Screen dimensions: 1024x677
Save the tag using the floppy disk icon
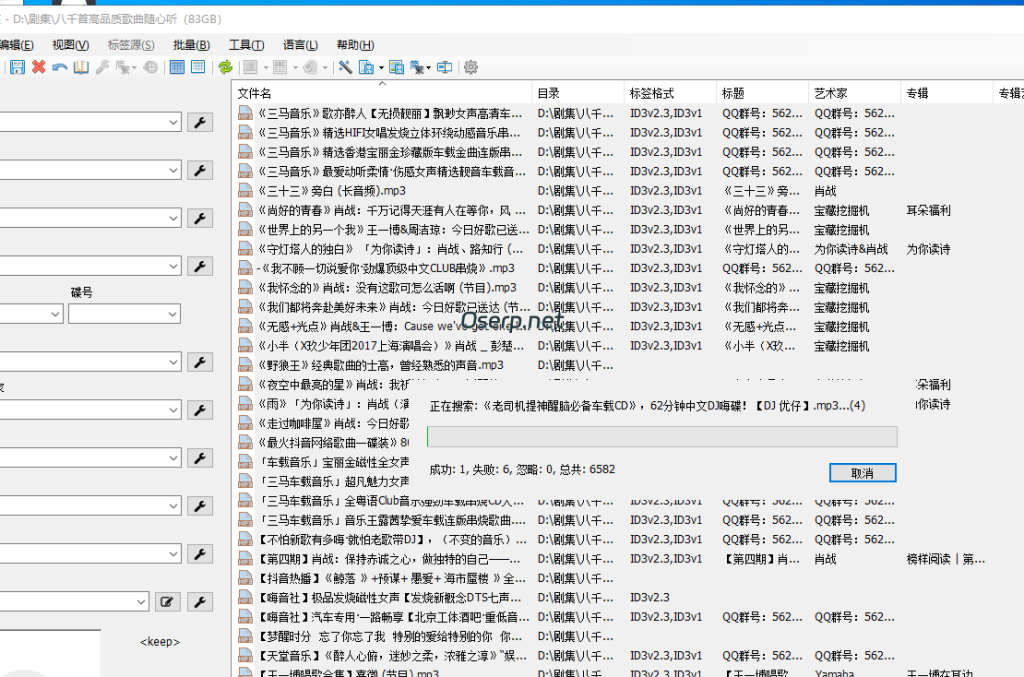(18, 67)
